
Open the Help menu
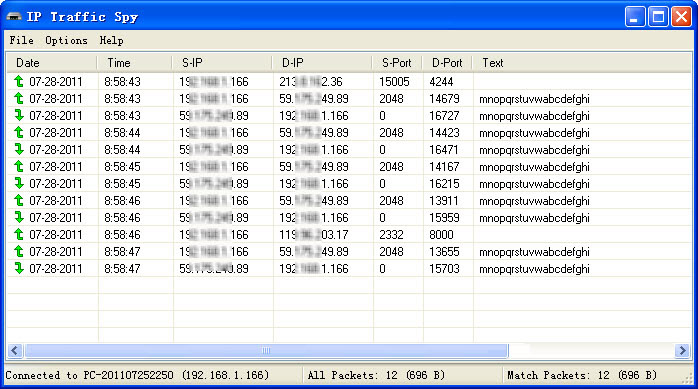tap(111, 41)
